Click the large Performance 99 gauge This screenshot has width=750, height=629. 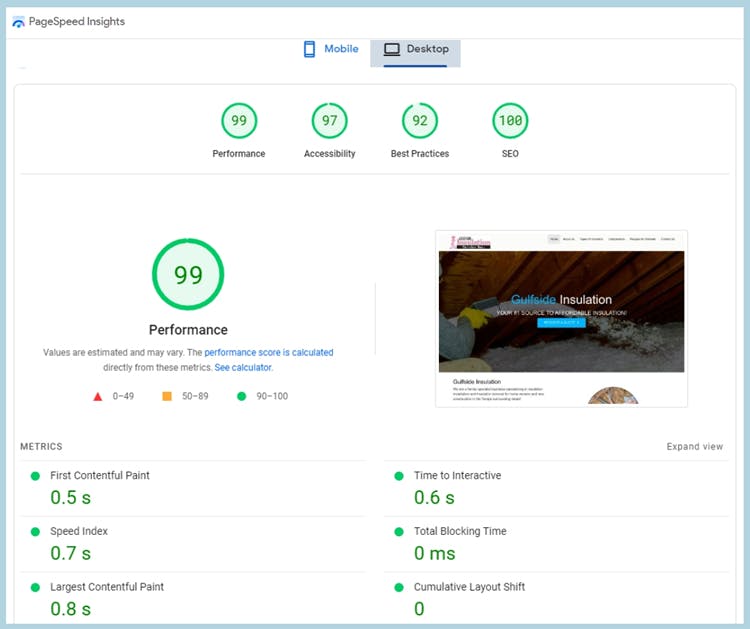(188, 275)
